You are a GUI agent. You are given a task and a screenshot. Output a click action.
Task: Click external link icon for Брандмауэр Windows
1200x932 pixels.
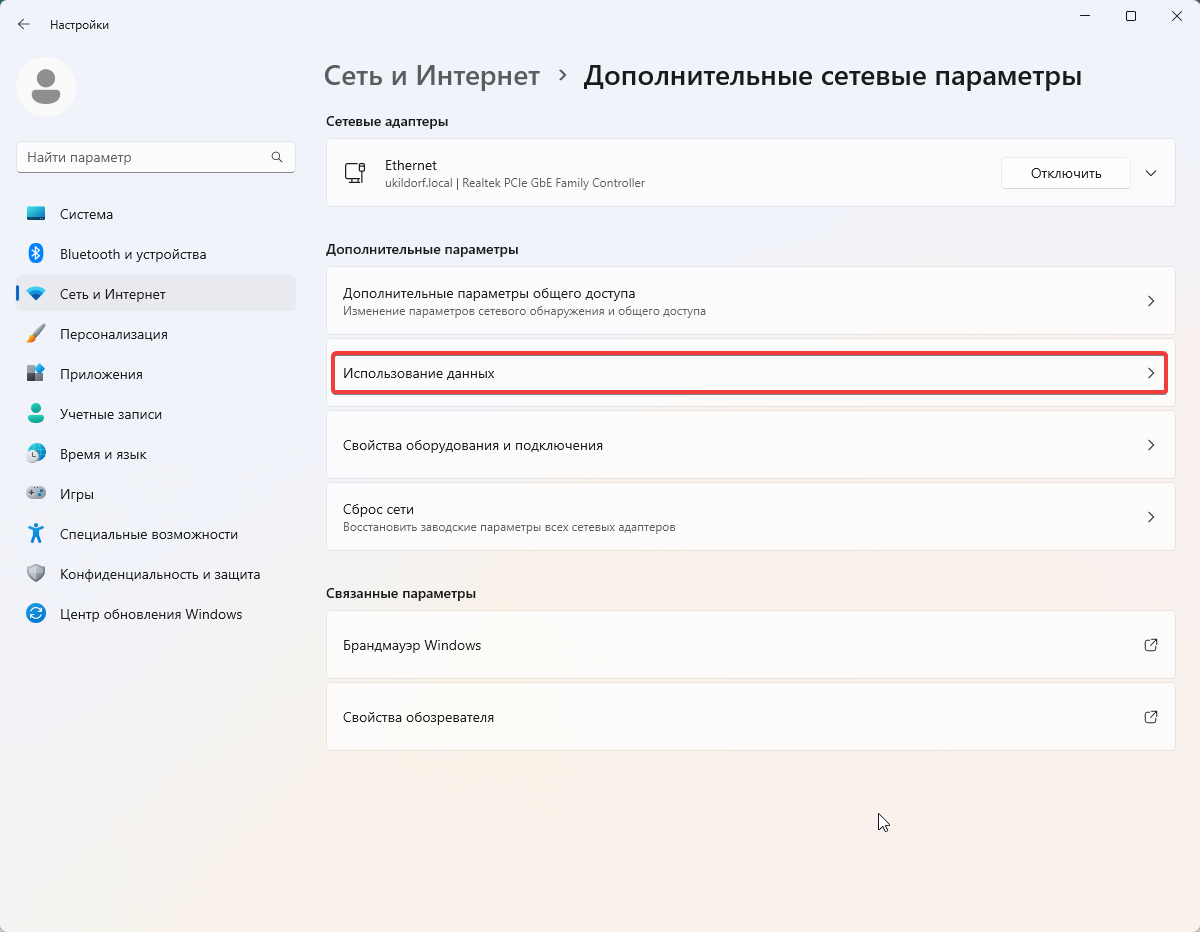[1151, 645]
